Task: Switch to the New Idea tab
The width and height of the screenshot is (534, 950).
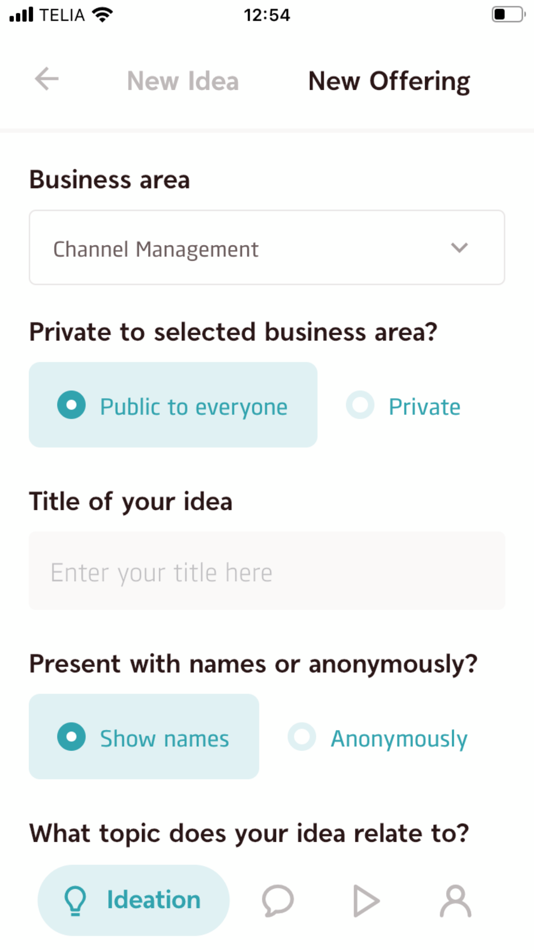Action: [x=182, y=81]
